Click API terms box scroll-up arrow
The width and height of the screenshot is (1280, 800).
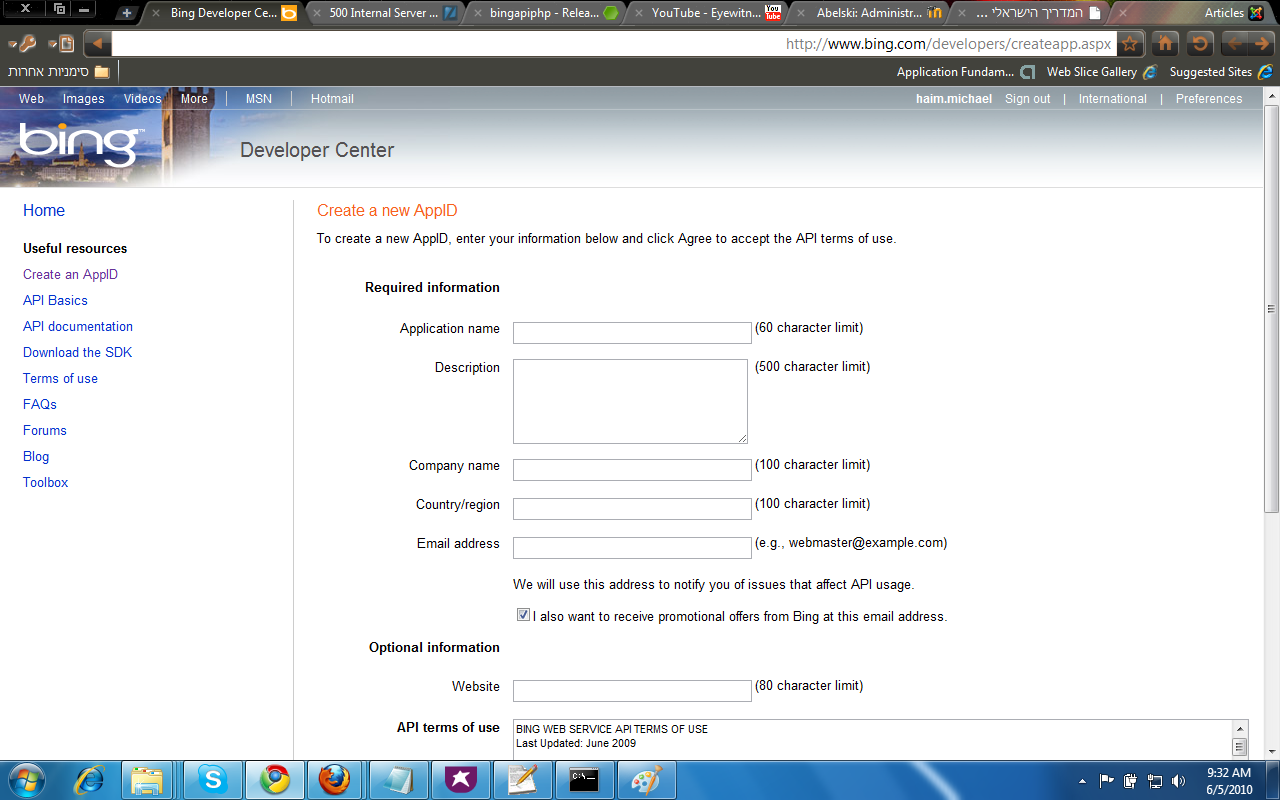[x=1240, y=729]
